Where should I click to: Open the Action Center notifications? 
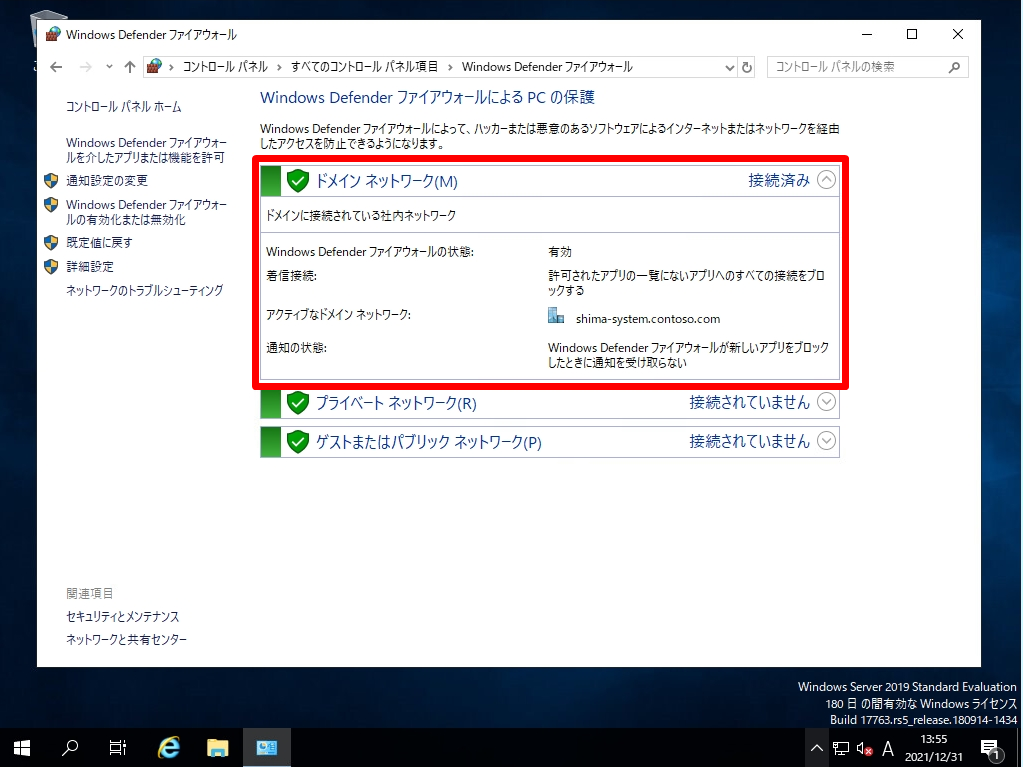click(991, 748)
